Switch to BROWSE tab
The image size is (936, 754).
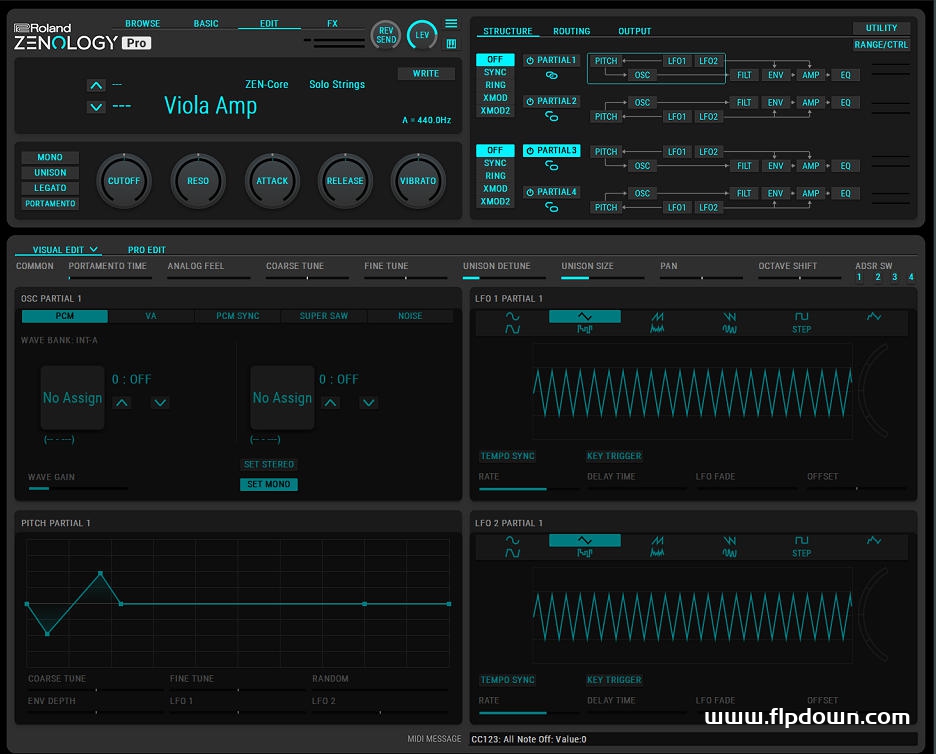[143, 23]
